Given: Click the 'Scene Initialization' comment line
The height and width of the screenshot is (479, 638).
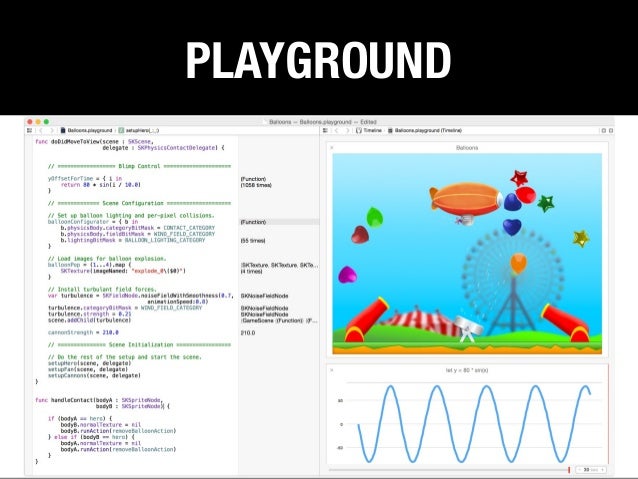Looking at the screenshot, I should click(139, 345).
